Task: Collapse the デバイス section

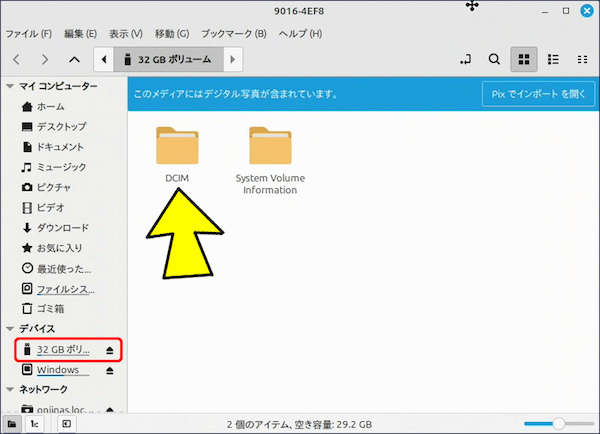Action: (10, 329)
